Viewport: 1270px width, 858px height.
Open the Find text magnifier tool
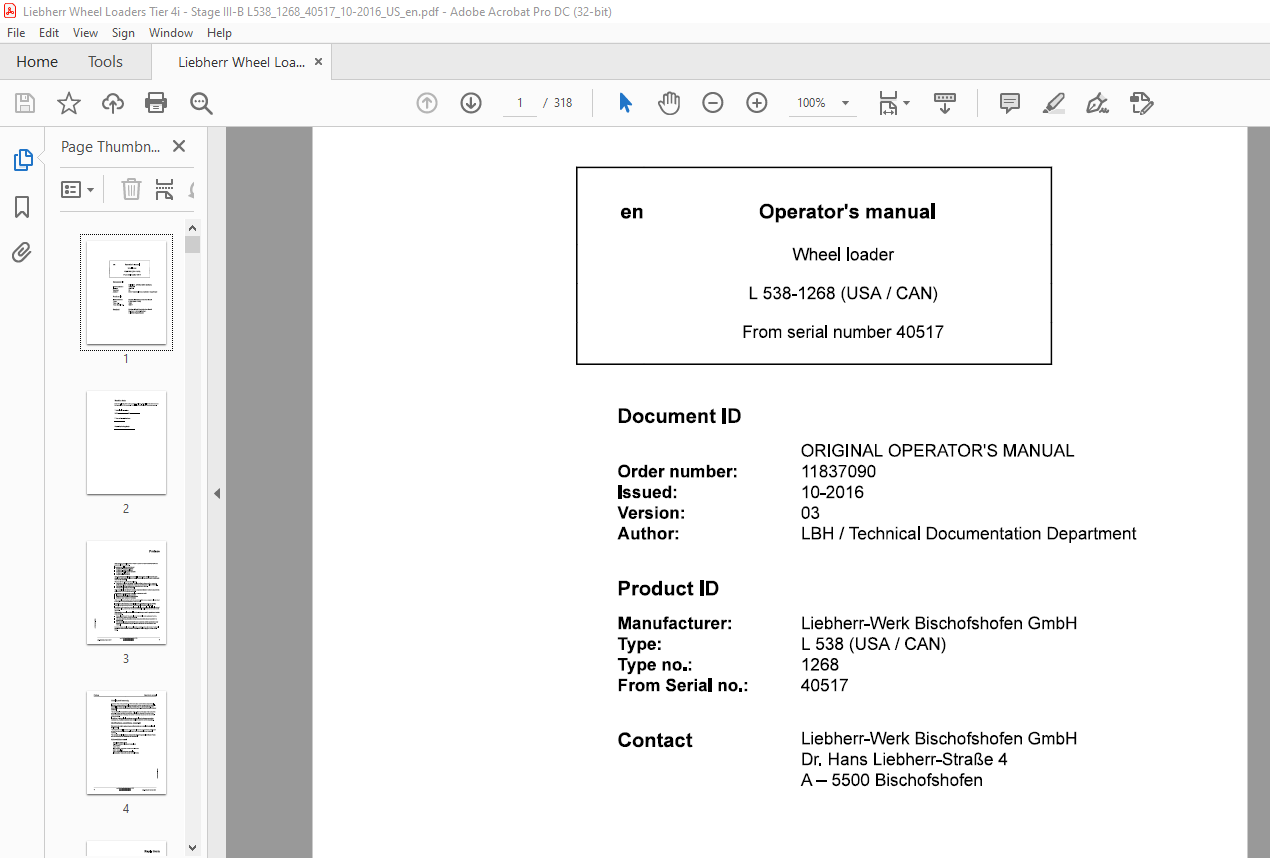coord(202,103)
